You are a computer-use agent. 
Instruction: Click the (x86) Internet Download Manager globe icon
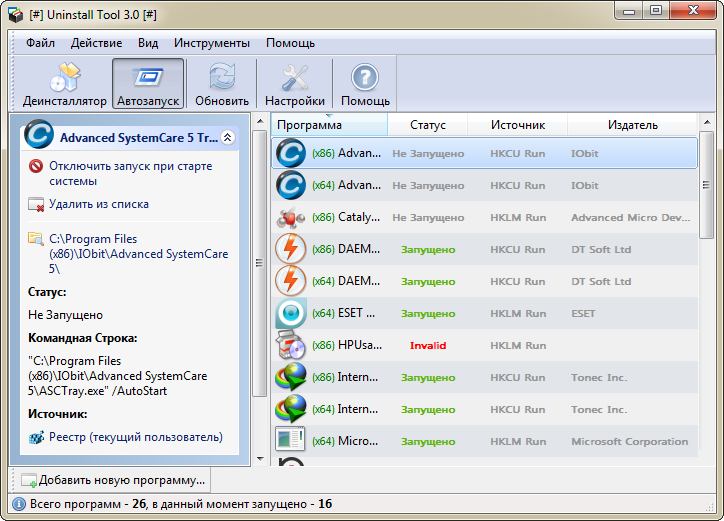tap(291, 377)
